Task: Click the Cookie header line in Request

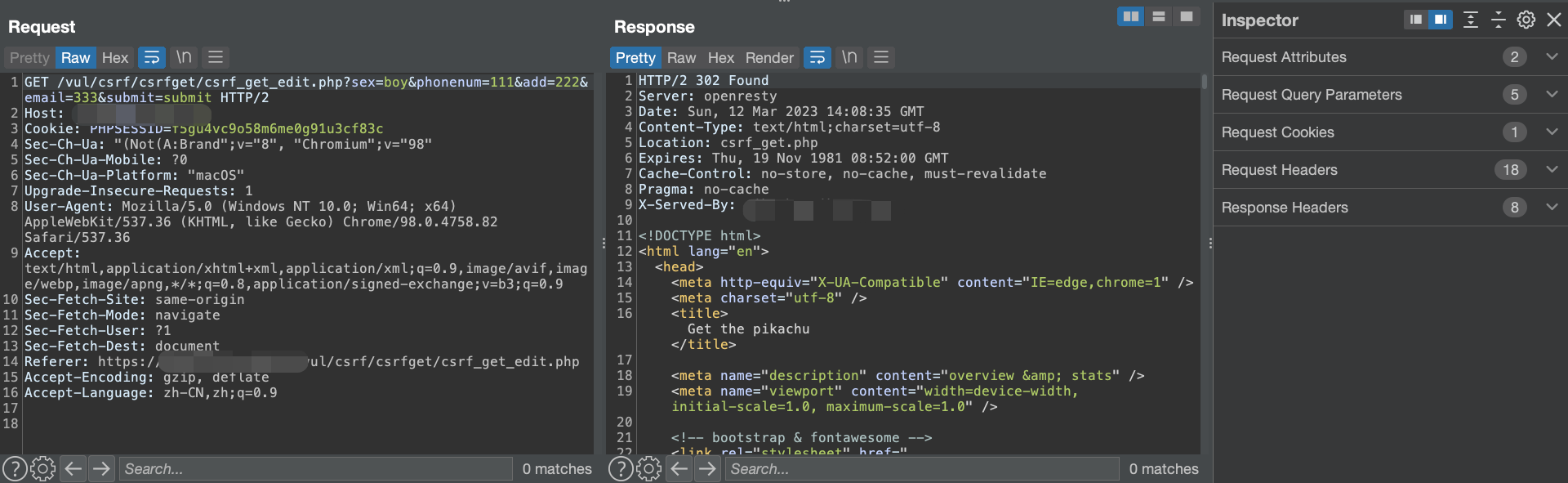Action: 204,128
